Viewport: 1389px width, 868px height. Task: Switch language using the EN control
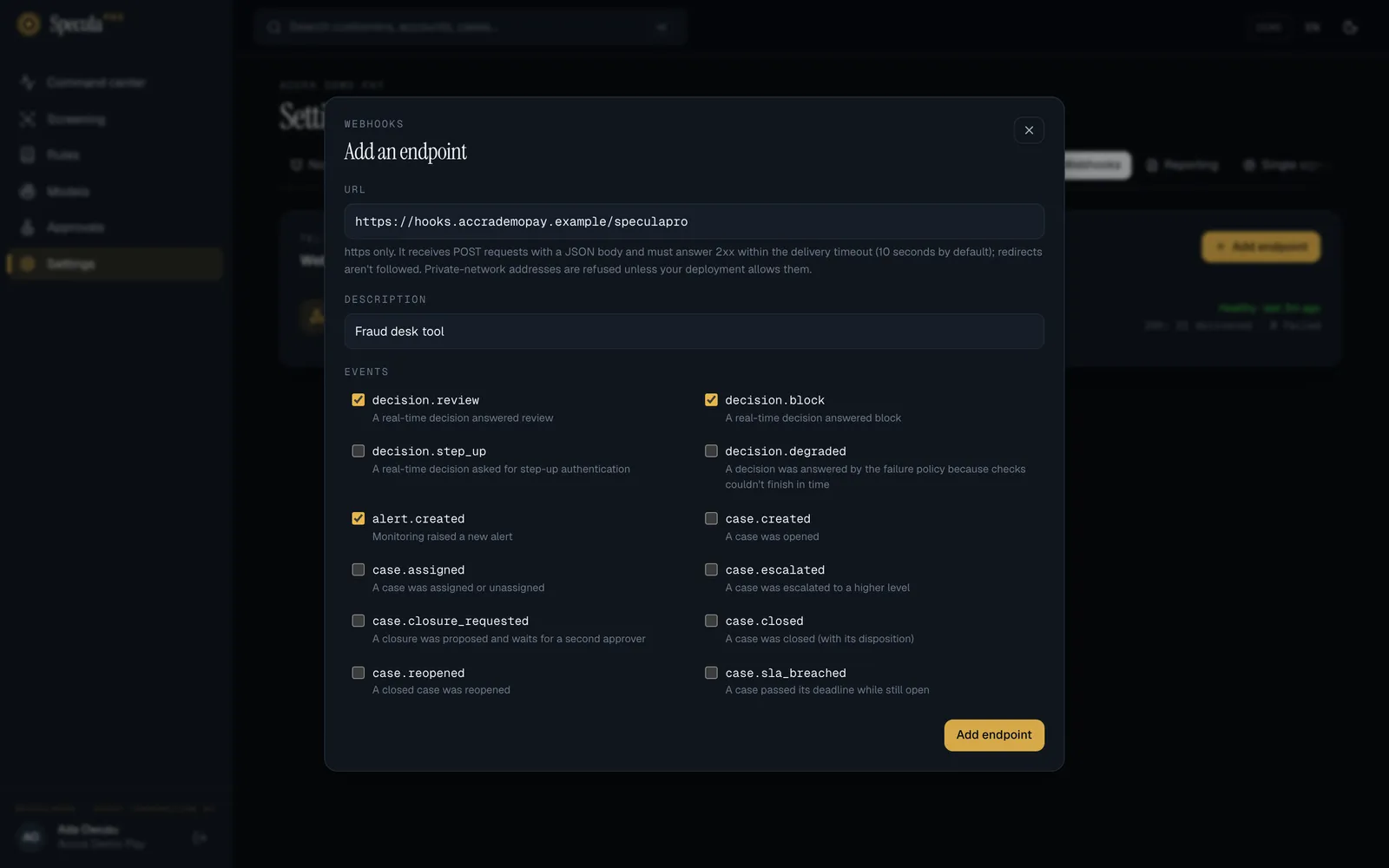click(x=1313, y=28)
